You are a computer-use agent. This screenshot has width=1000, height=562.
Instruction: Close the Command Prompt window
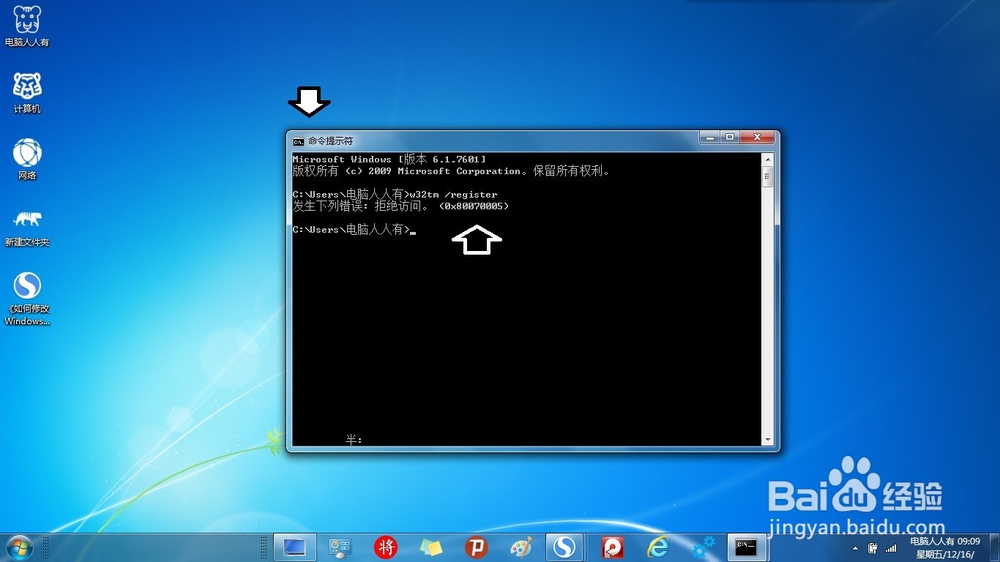coord(757,137)
